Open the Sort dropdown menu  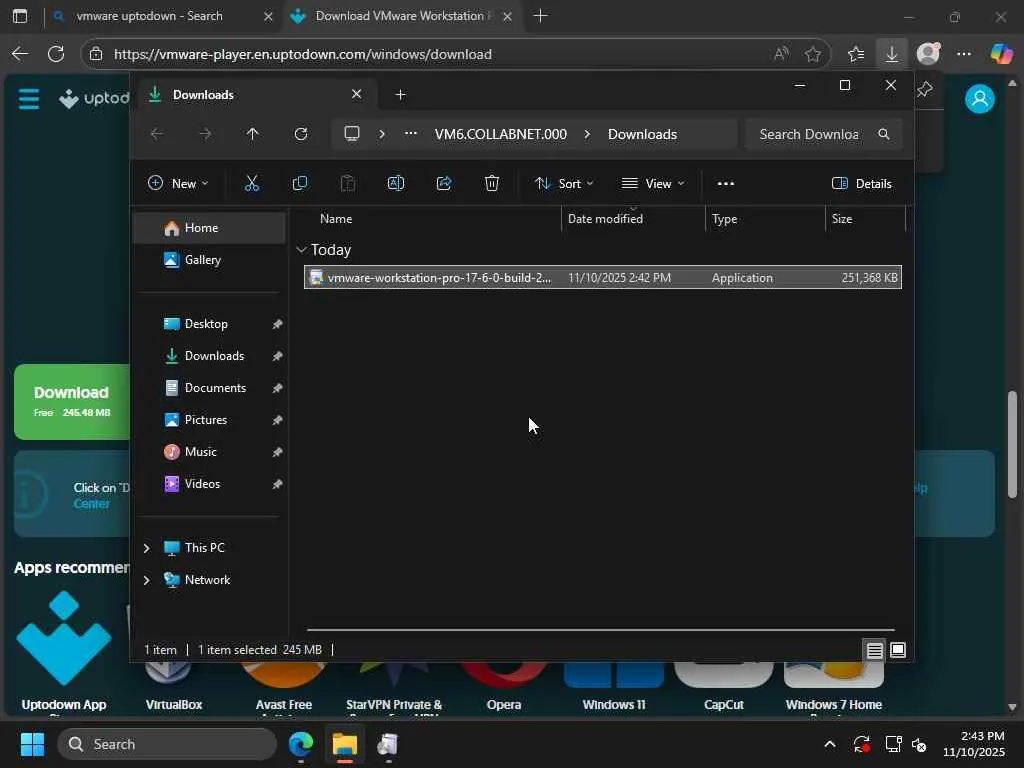point(564,184)
